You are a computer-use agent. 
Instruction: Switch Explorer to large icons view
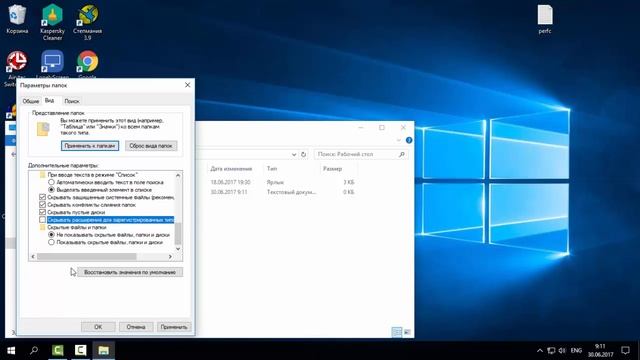407,332
